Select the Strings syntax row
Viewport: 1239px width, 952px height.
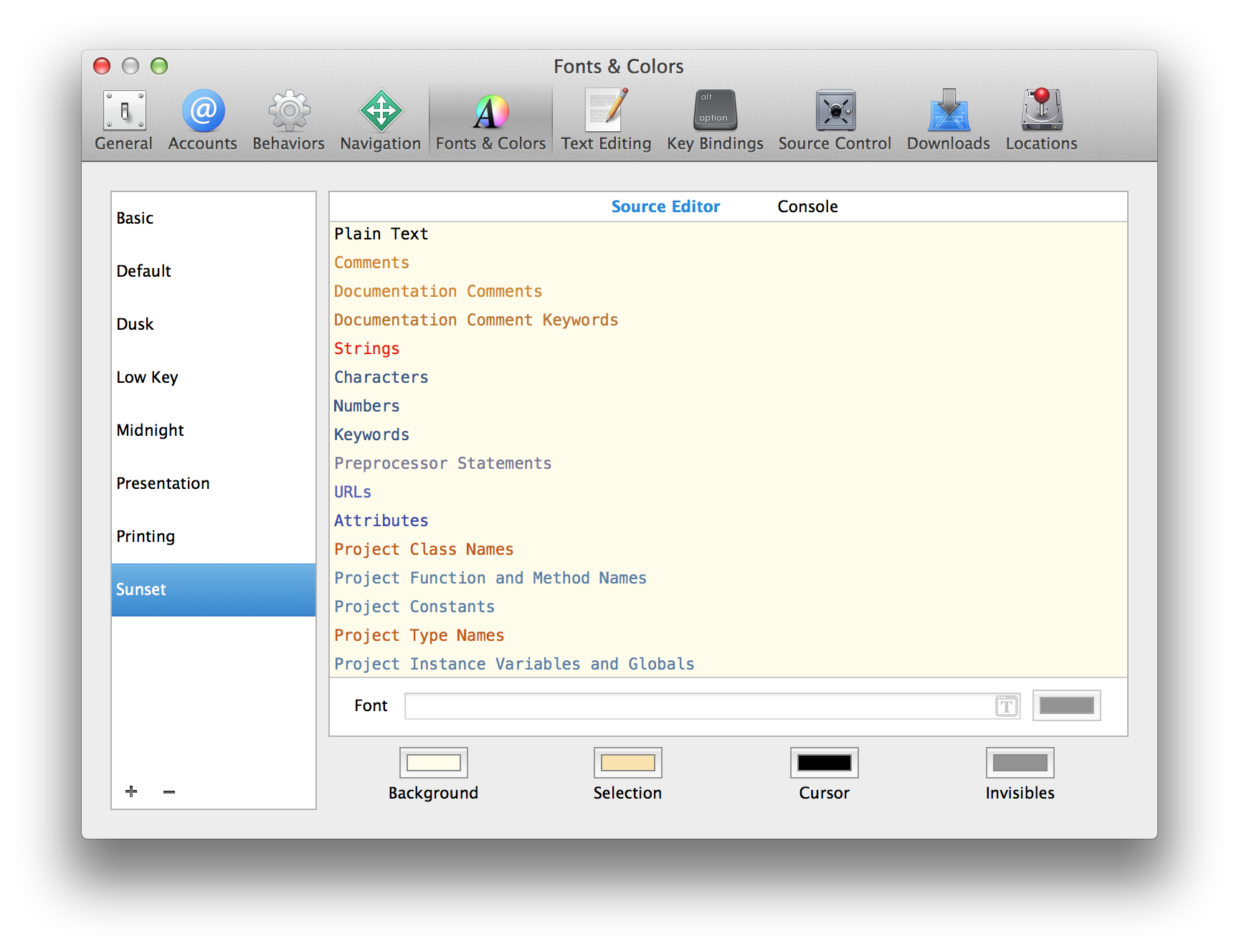click(728, 349)
